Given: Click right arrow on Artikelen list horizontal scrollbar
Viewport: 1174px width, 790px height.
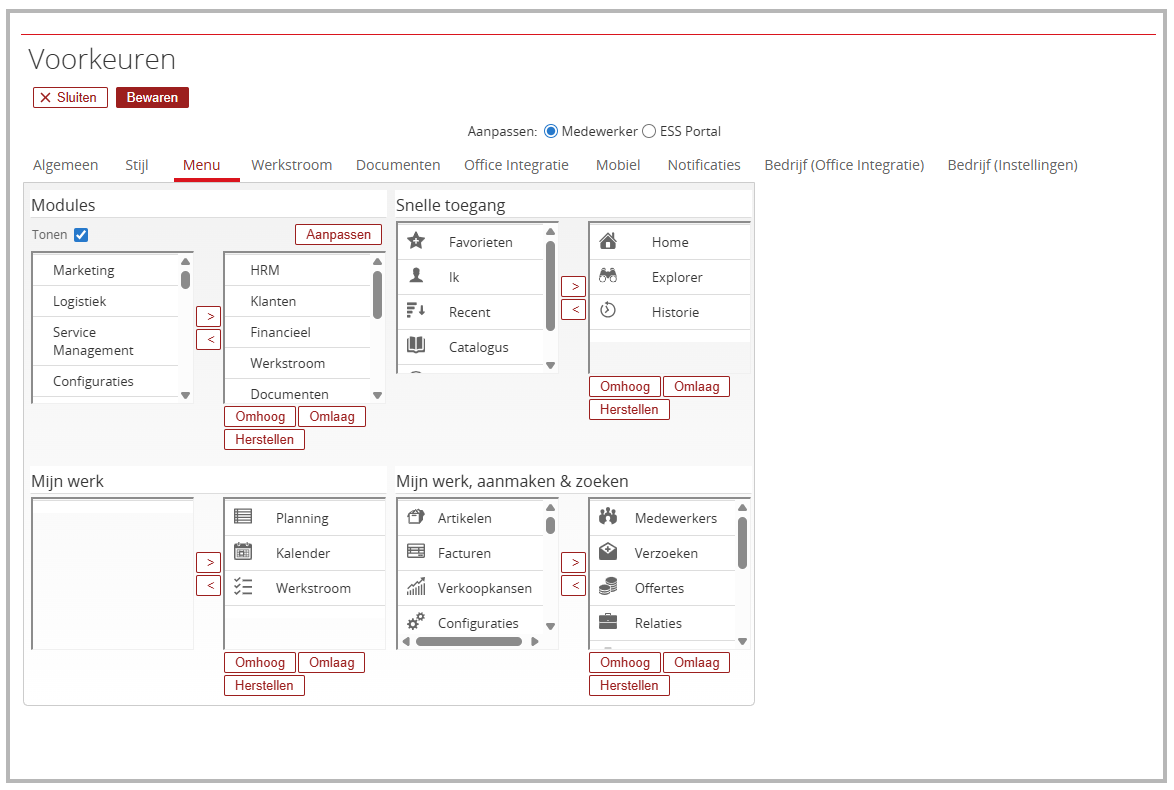Looking at the screenshot, I should [535, 642].
